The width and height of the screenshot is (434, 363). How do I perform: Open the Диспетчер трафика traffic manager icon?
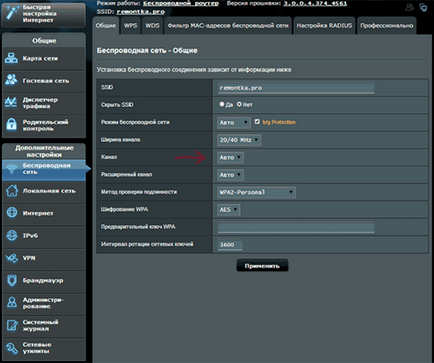point(11,102)
